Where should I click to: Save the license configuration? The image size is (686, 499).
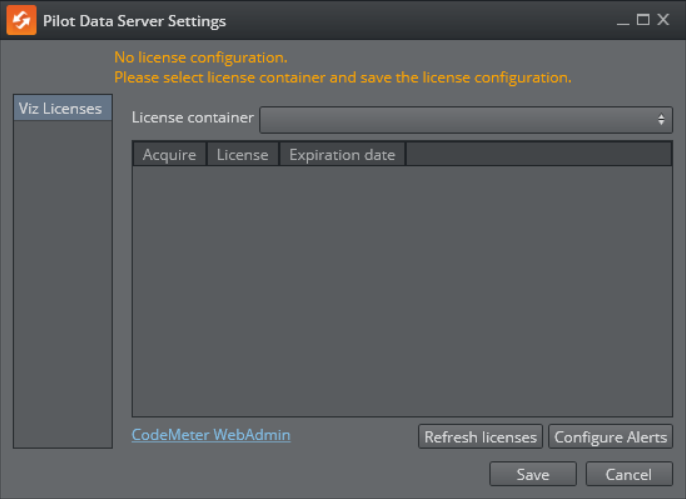tap(532, 474)
